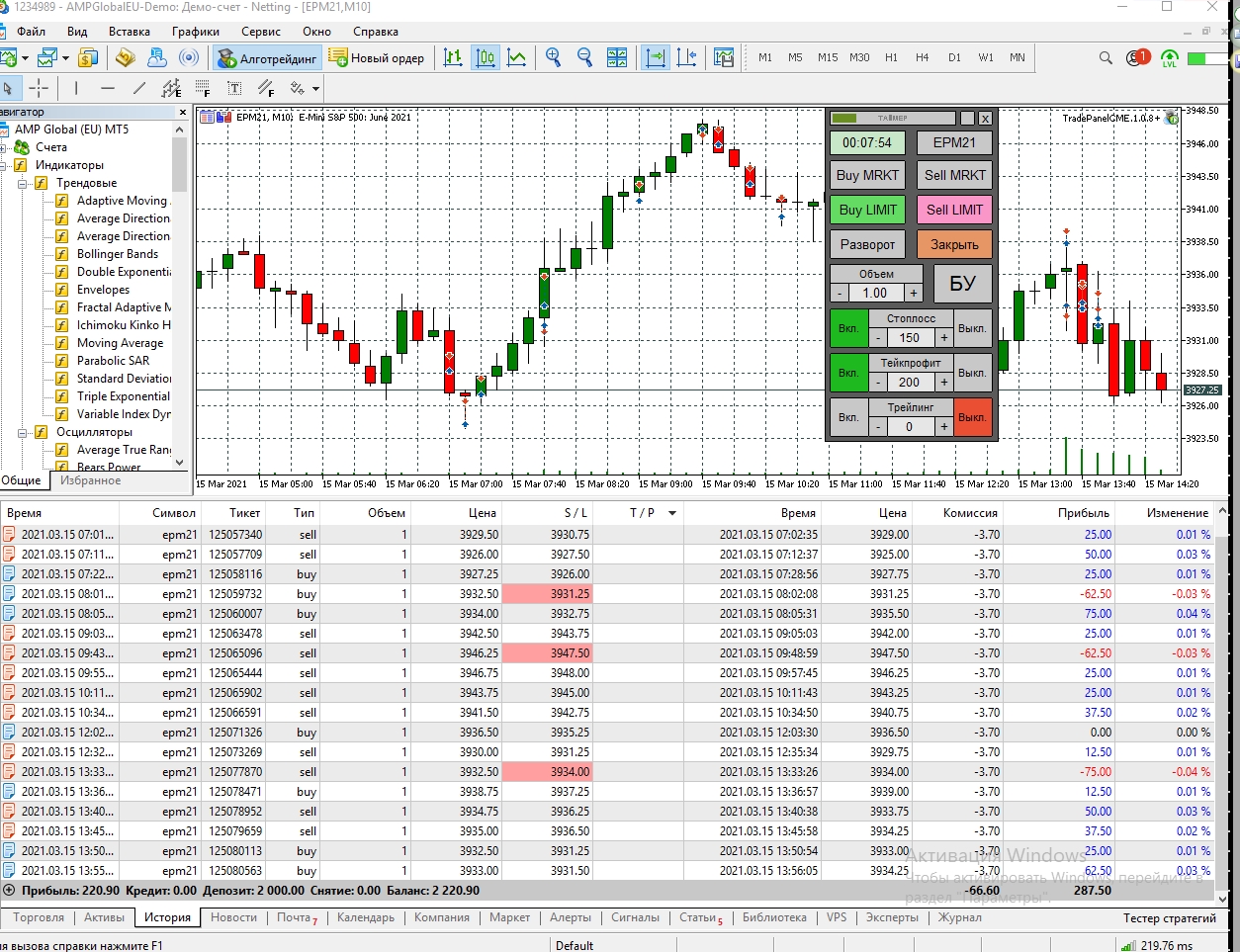Turn off Стоплосс with its Выкл. button
This screenshot has width=1240, height=952.
pos(972,328)
